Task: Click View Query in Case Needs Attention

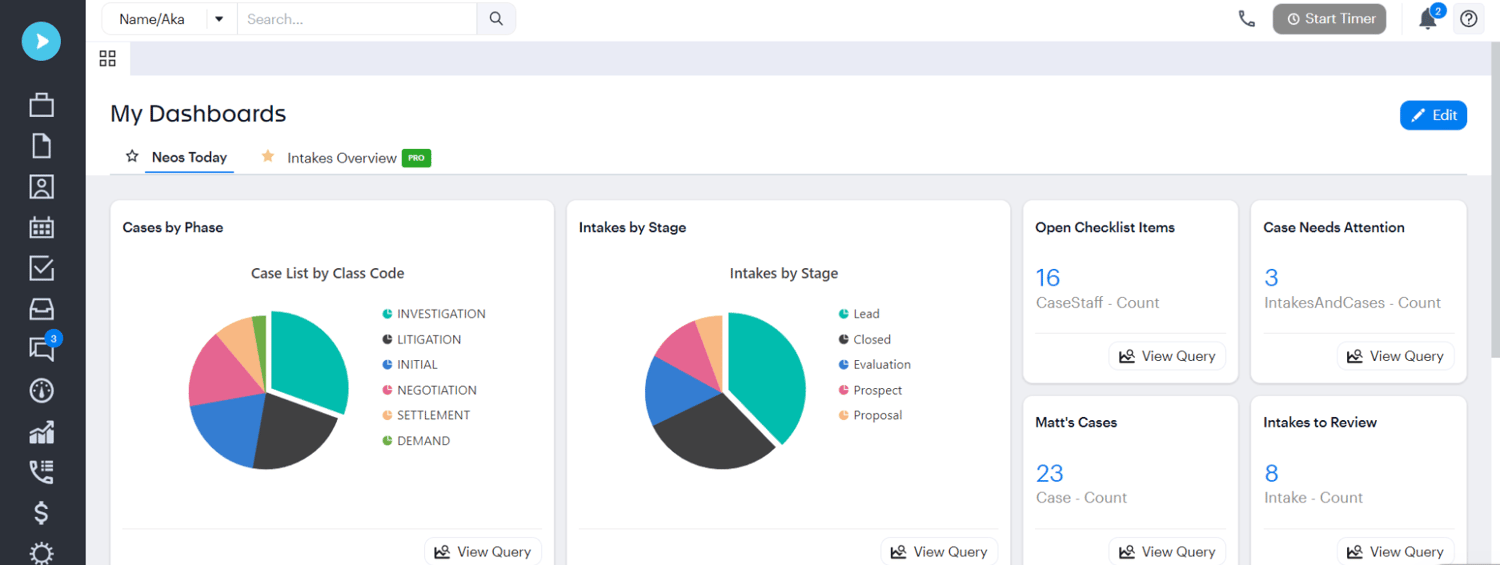Action: pos(1395,356)
